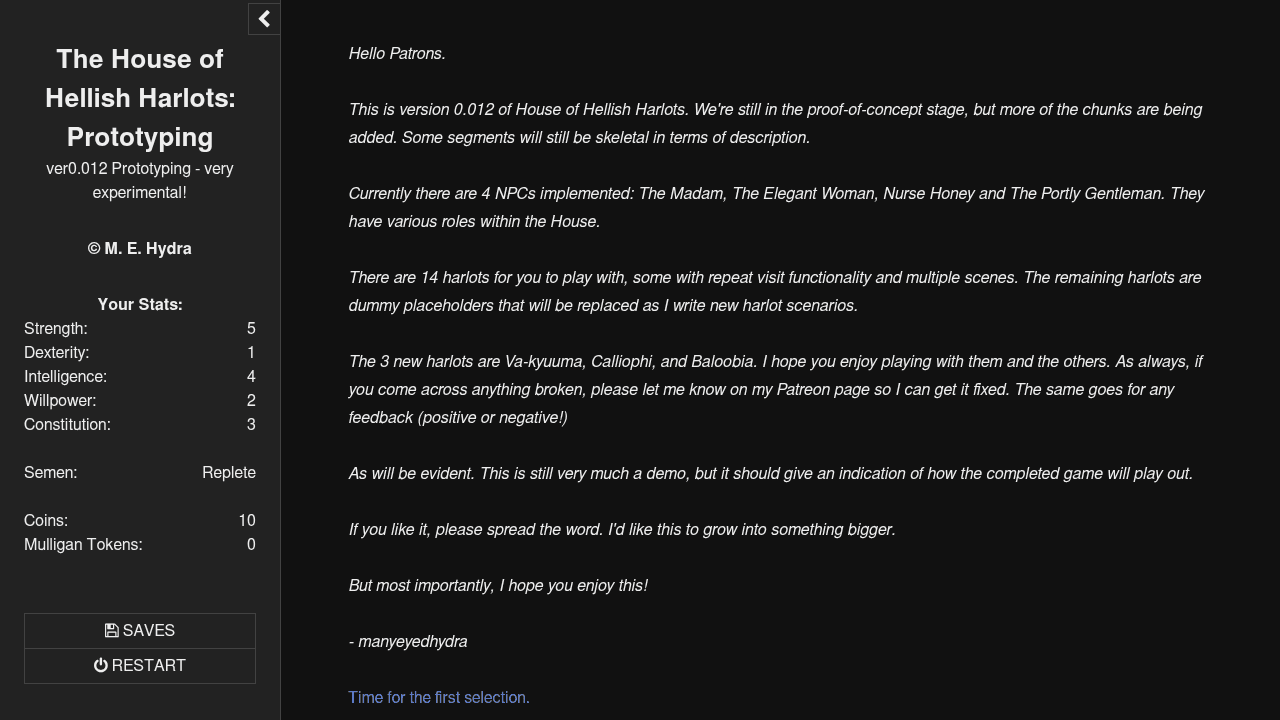Viewport: 1280px width, 720px height.
Task: Open the SAVES menu
Action: click(140, 631)
